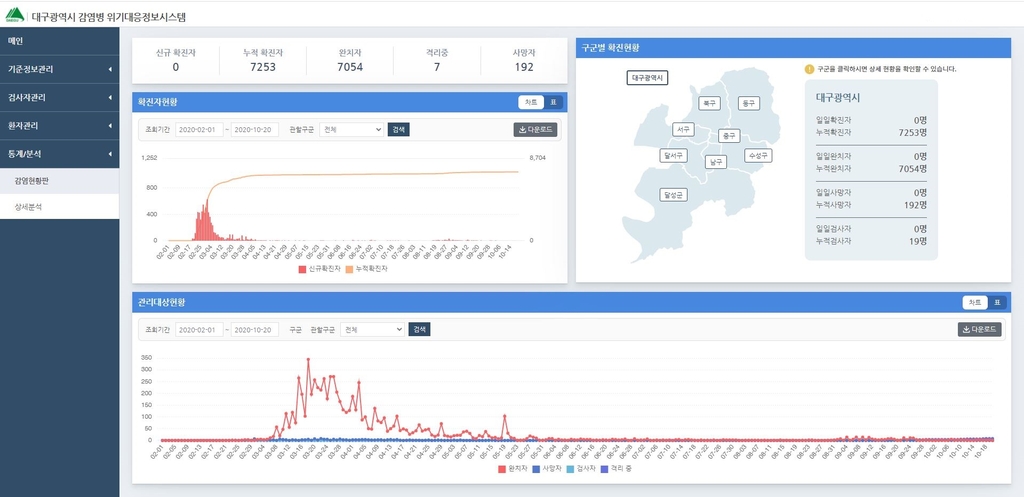Open 상세분석 in the sidebar
The image size is (1024, 497).
point(29,206)
